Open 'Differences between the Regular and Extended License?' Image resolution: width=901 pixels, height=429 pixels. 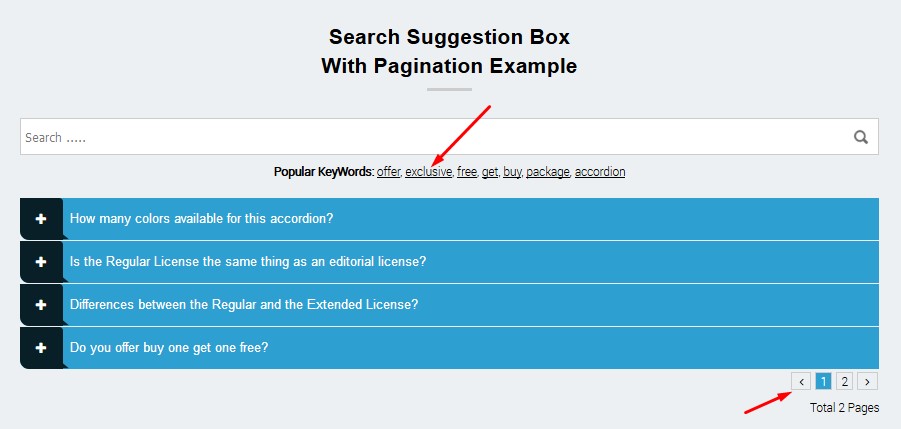[244, 305]
